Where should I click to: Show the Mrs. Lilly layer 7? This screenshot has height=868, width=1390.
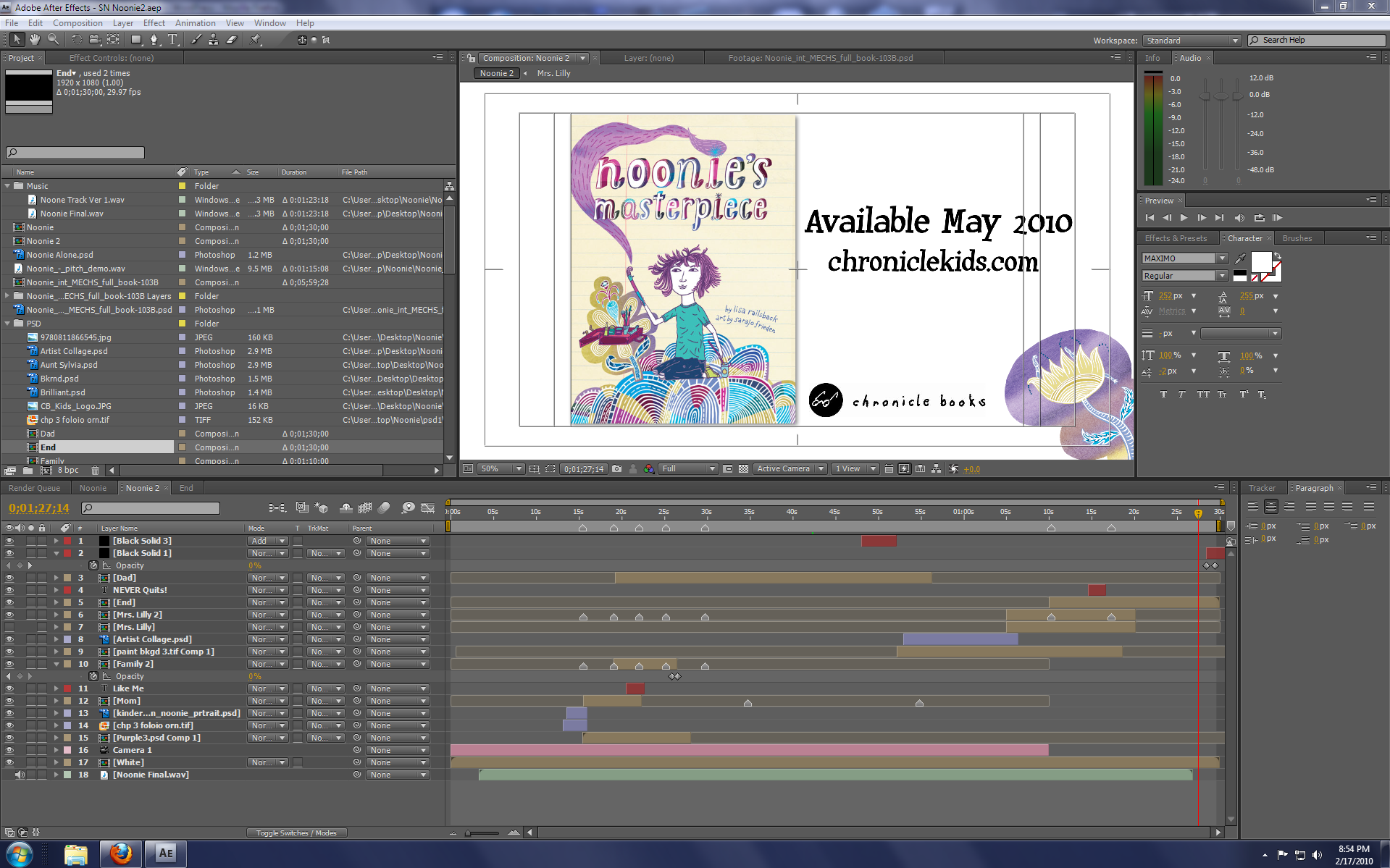9,627
